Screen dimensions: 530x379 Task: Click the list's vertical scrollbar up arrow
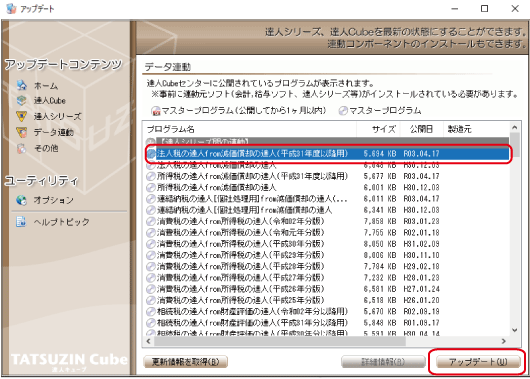[x=515, y=128]
